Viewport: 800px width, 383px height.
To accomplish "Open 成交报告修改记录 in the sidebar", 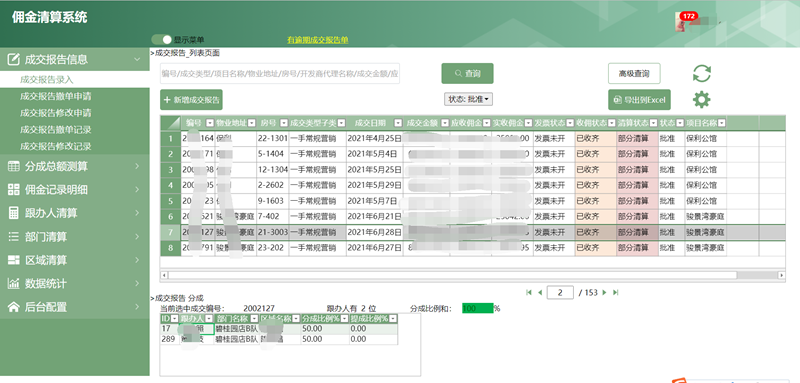I will coord(56,146).
